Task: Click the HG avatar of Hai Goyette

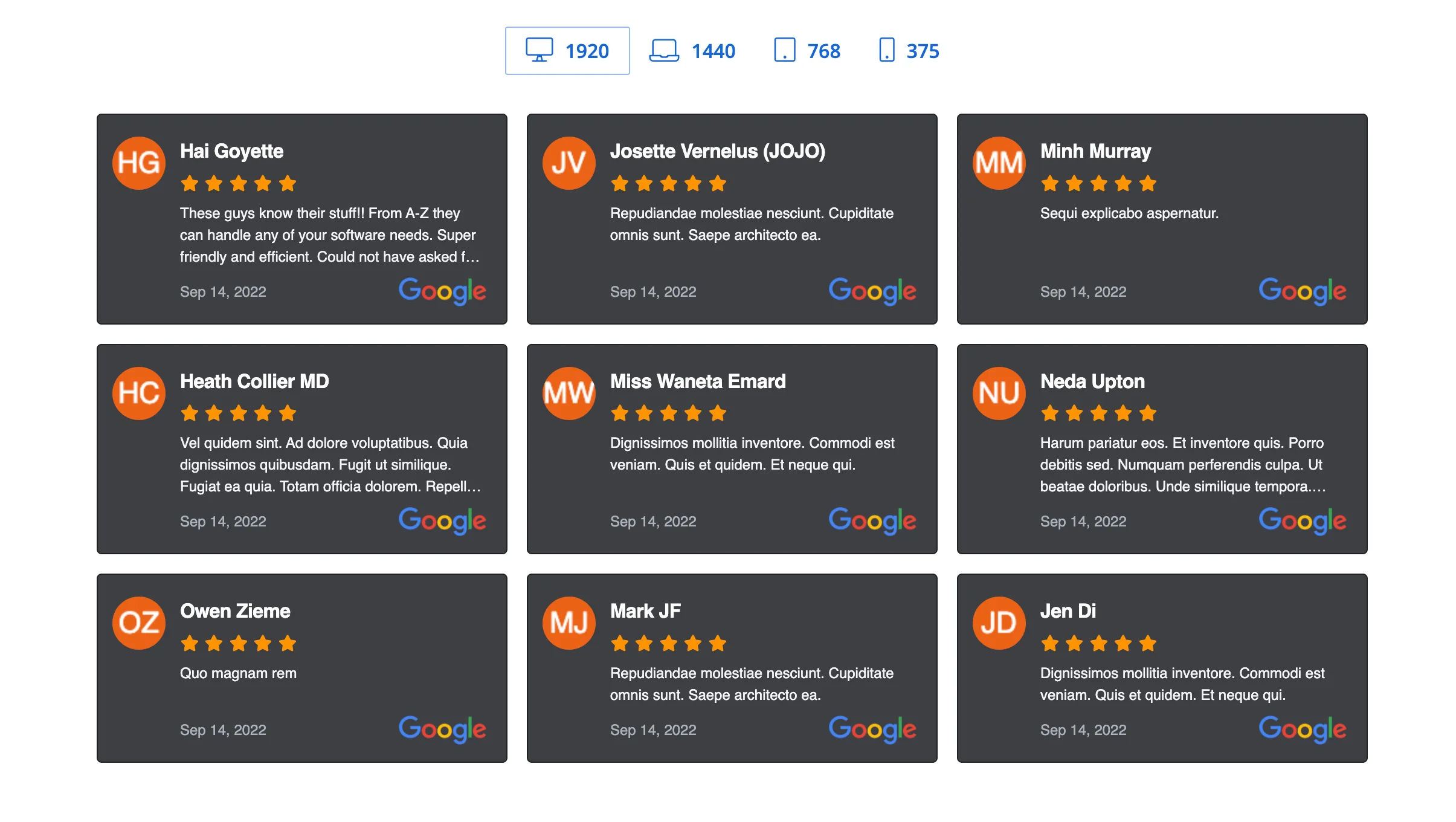Action: (x=139, y=163)
